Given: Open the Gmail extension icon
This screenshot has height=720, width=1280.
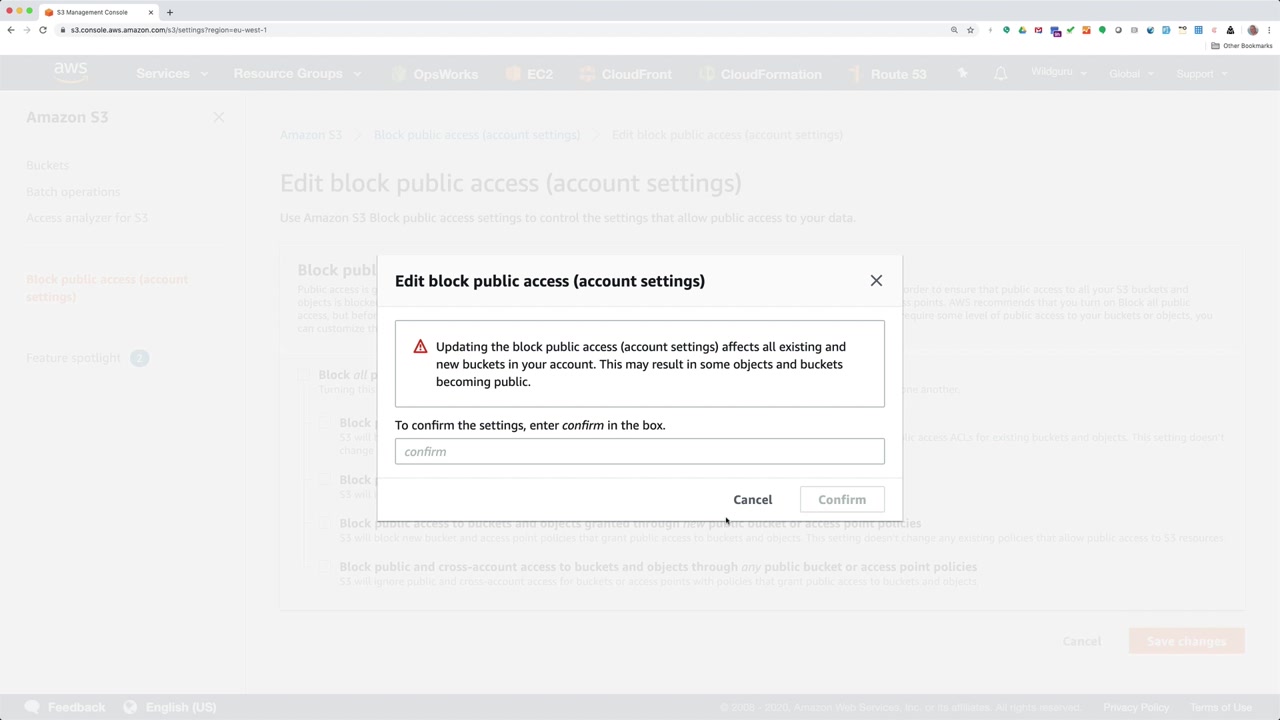Looking at the screenshot, I should pos(1038,30).
